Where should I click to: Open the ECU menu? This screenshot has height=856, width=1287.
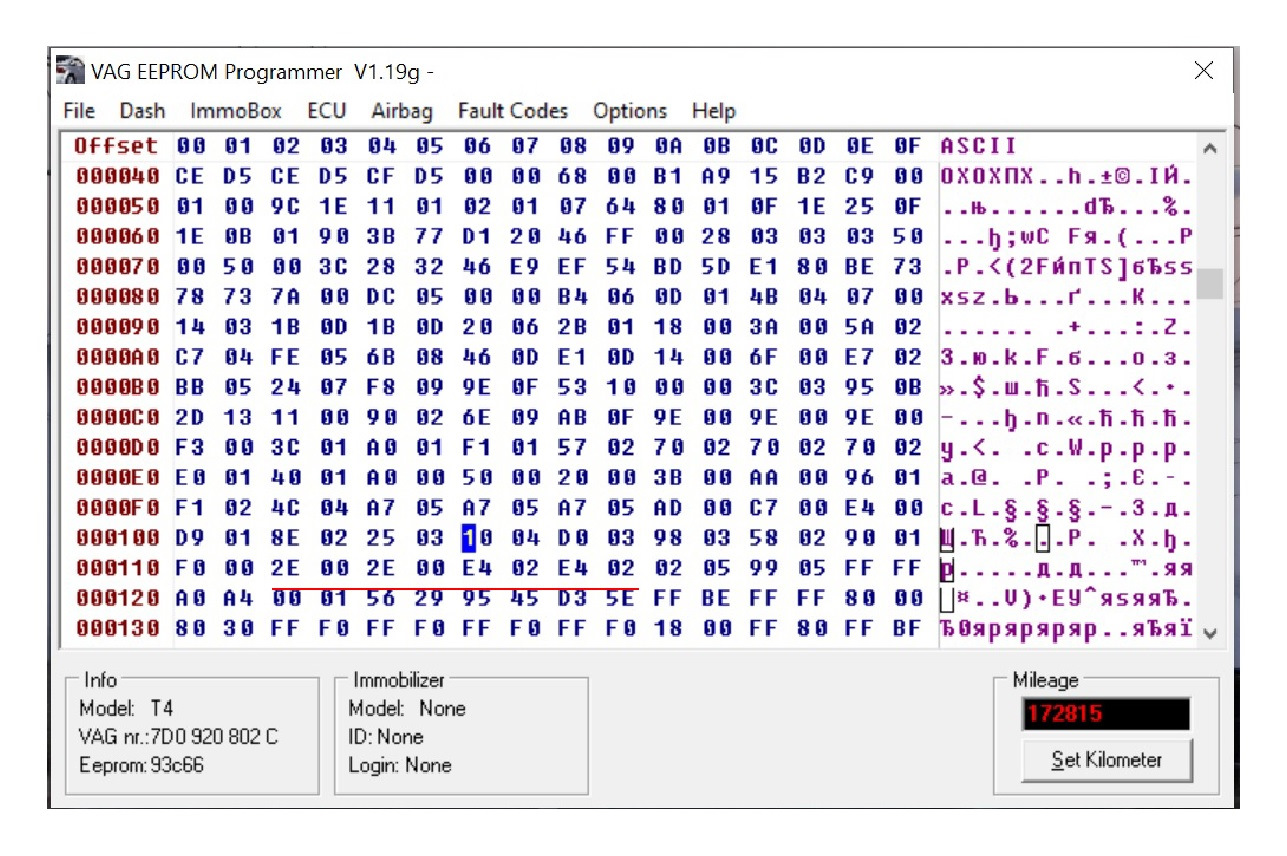pyautogui.click(x=327, y=111)
